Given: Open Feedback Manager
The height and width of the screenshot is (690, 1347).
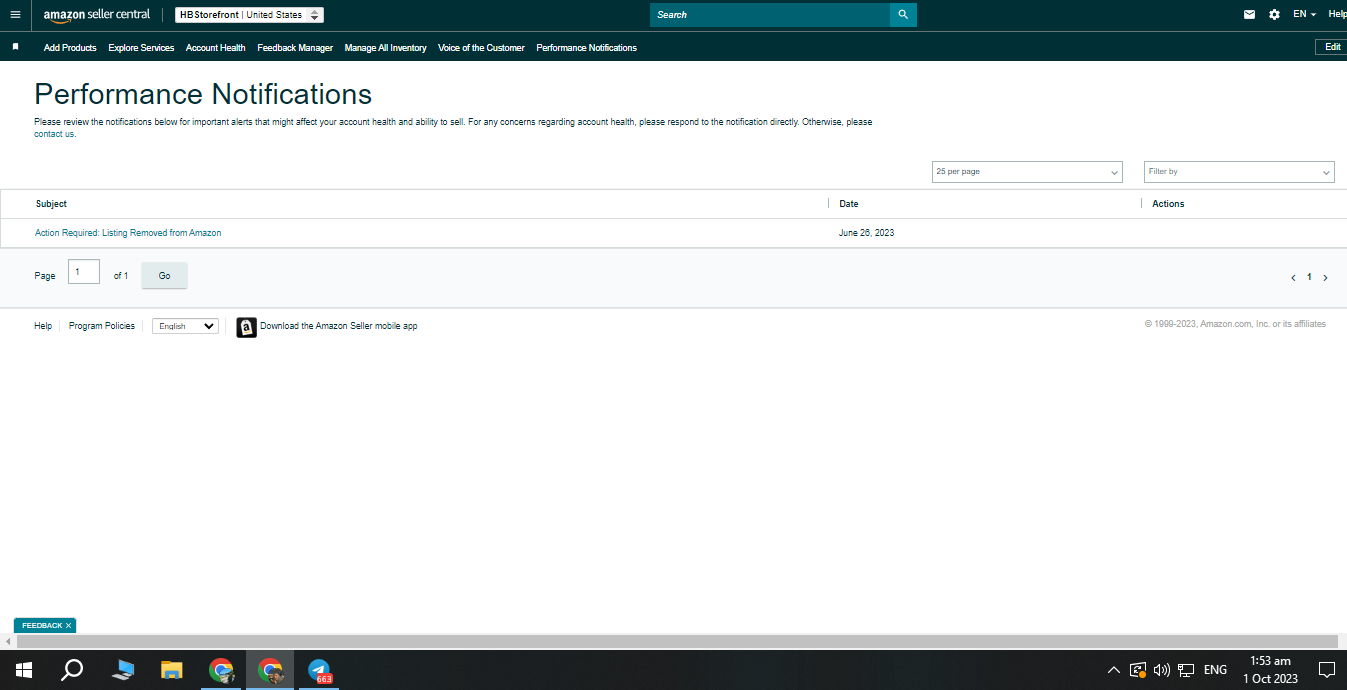Looking at the screenshot, I should 295,48.
